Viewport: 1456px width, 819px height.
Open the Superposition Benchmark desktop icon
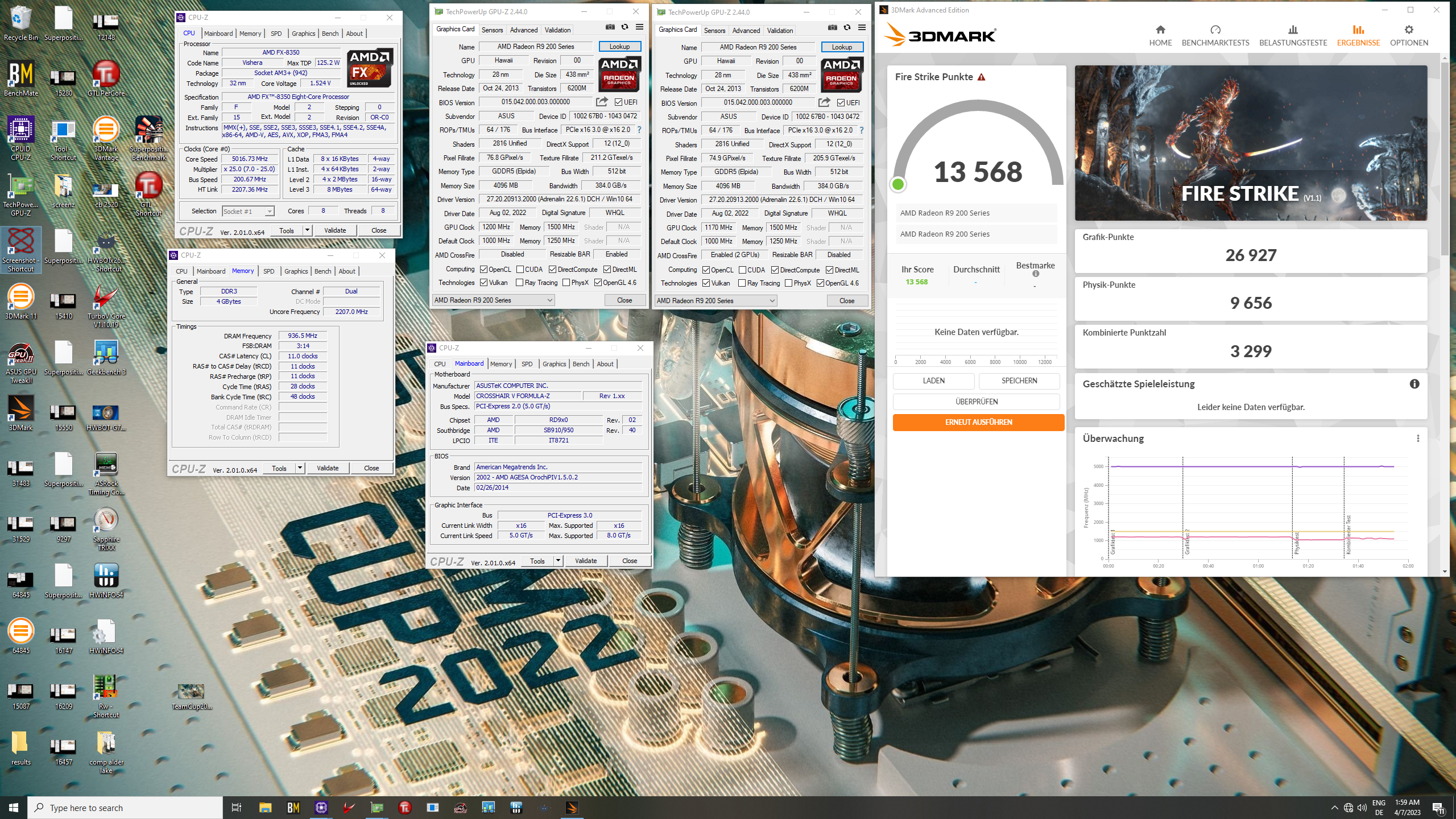coord(148,138)
